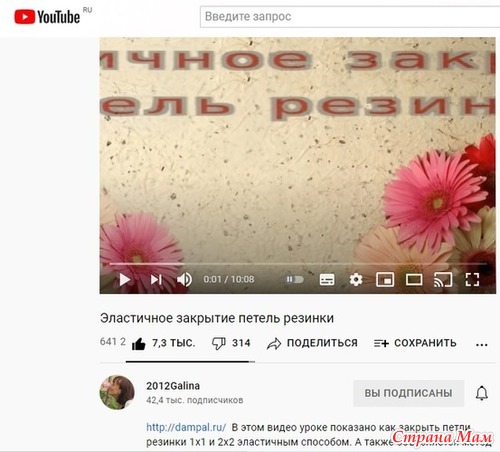Dislike the video
The height and width of the screenshot is (452, 500).
point(219,343)
